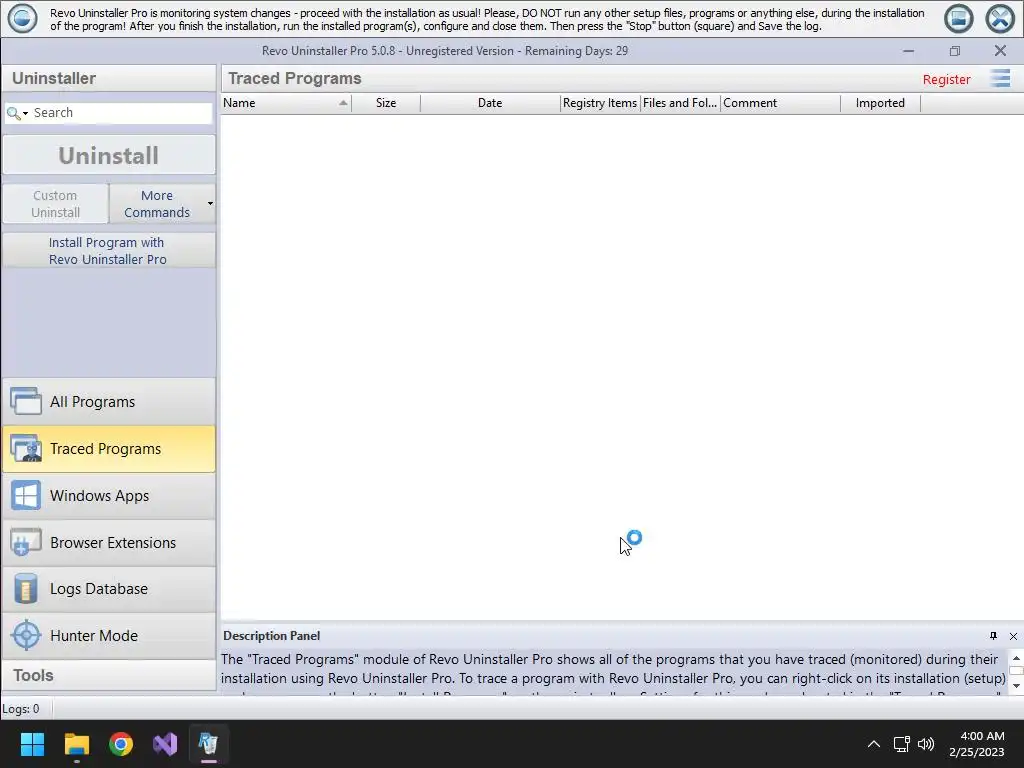Viewport: 1024px width, 768px height.
Task: Click the Browser Extensions plug icon
Action: (x=25, y=543)
